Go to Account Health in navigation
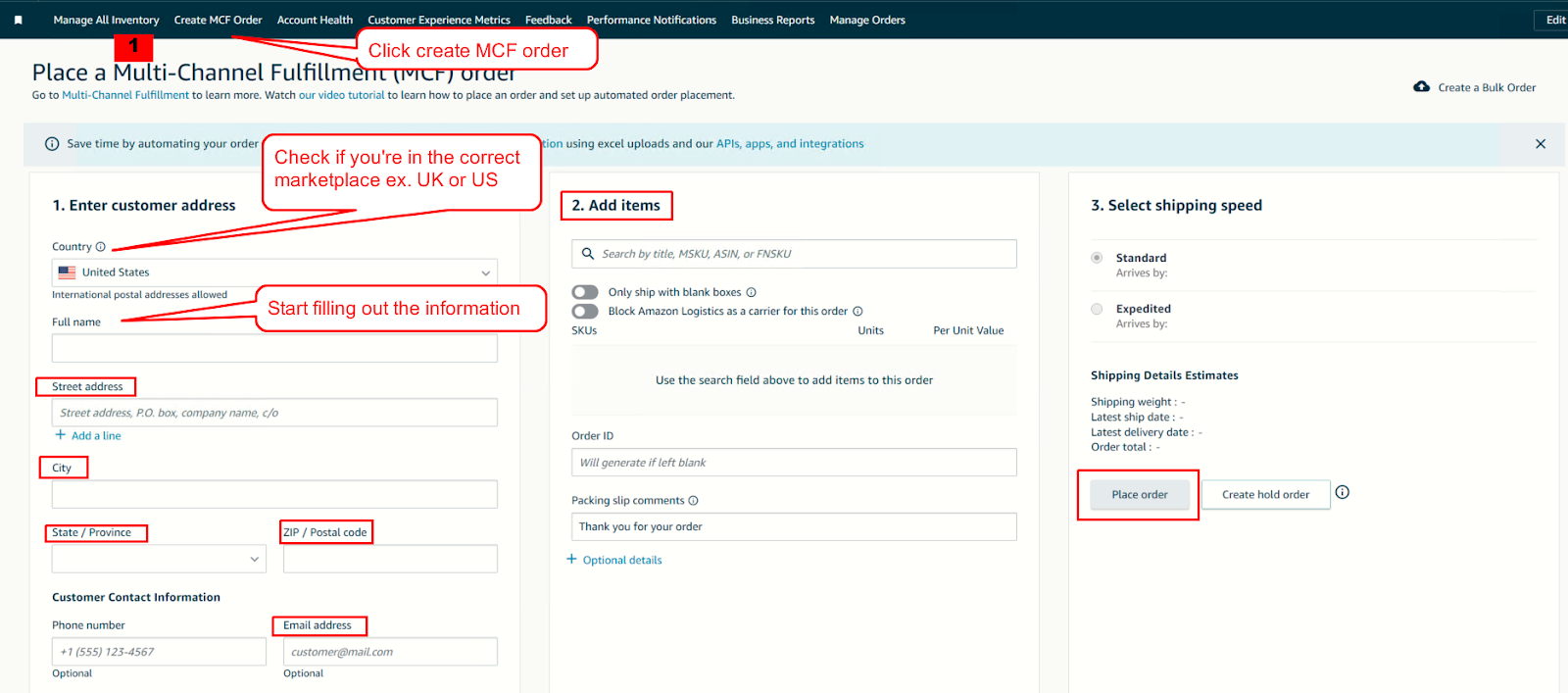1568x693 pixels. point(315,20)
